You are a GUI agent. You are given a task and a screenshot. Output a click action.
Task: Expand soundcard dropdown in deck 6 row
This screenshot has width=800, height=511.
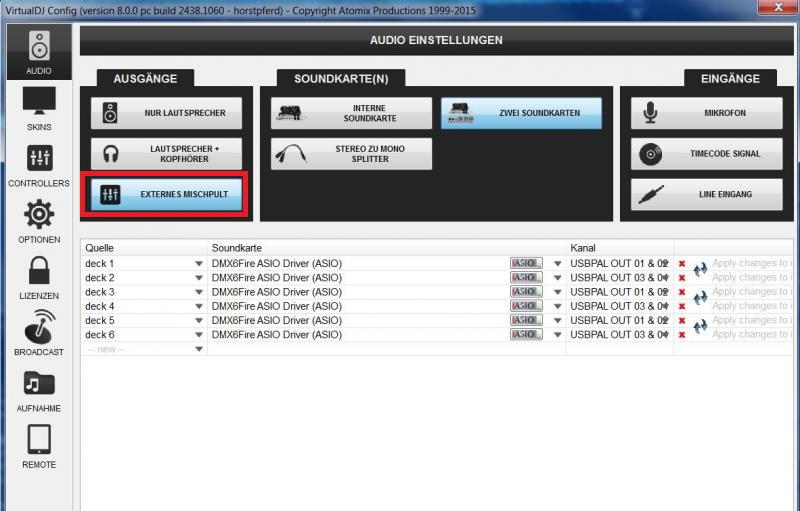click(x=558, y=335)
